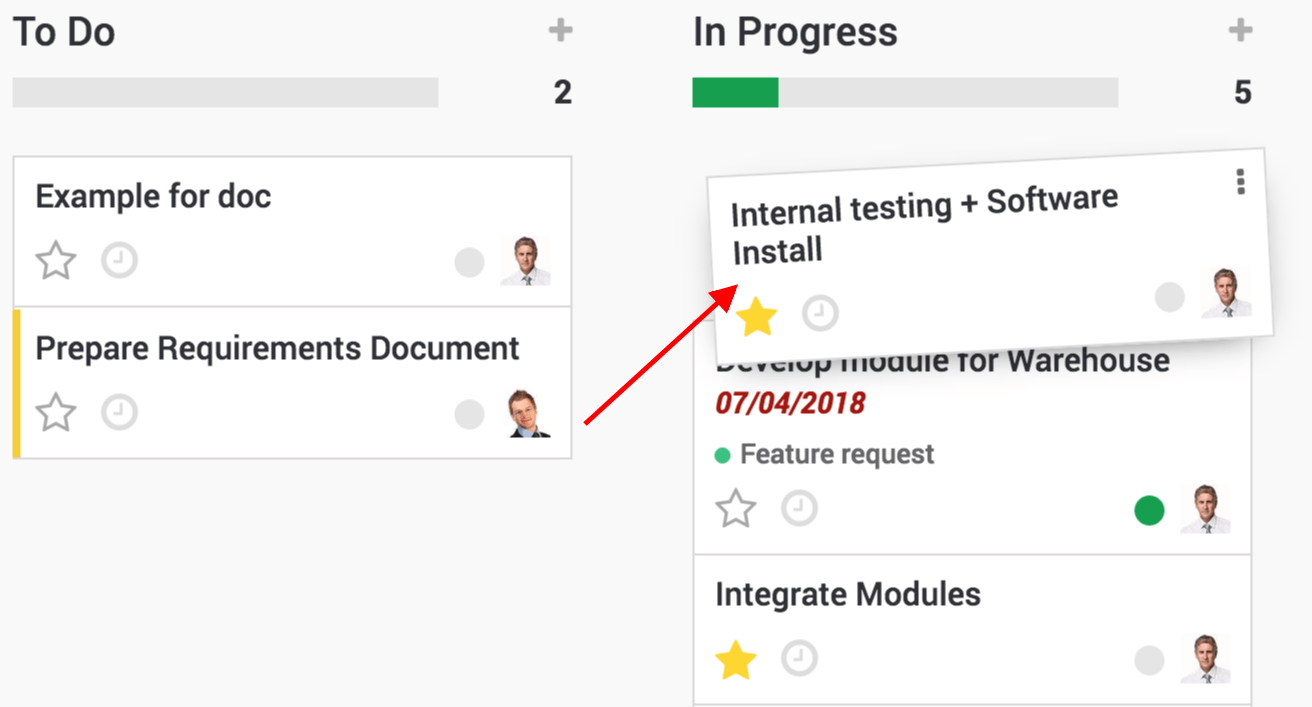Click the gray kanban status circle on Example for doc
The height and width of the screenshot is (707, 1312).
pyautogui.click(x=469, y=261)
